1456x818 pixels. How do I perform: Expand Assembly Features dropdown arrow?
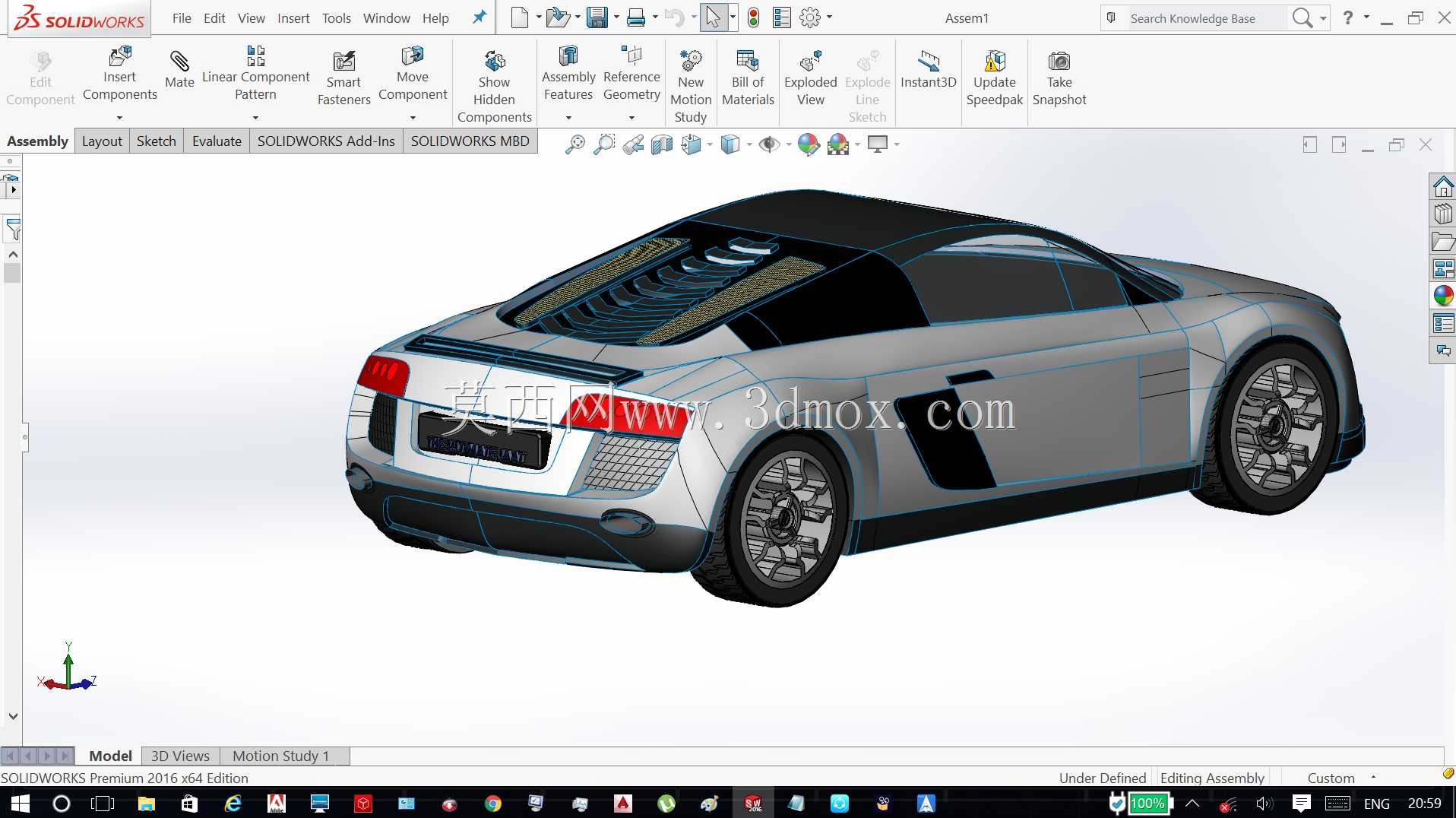(568, 118)
